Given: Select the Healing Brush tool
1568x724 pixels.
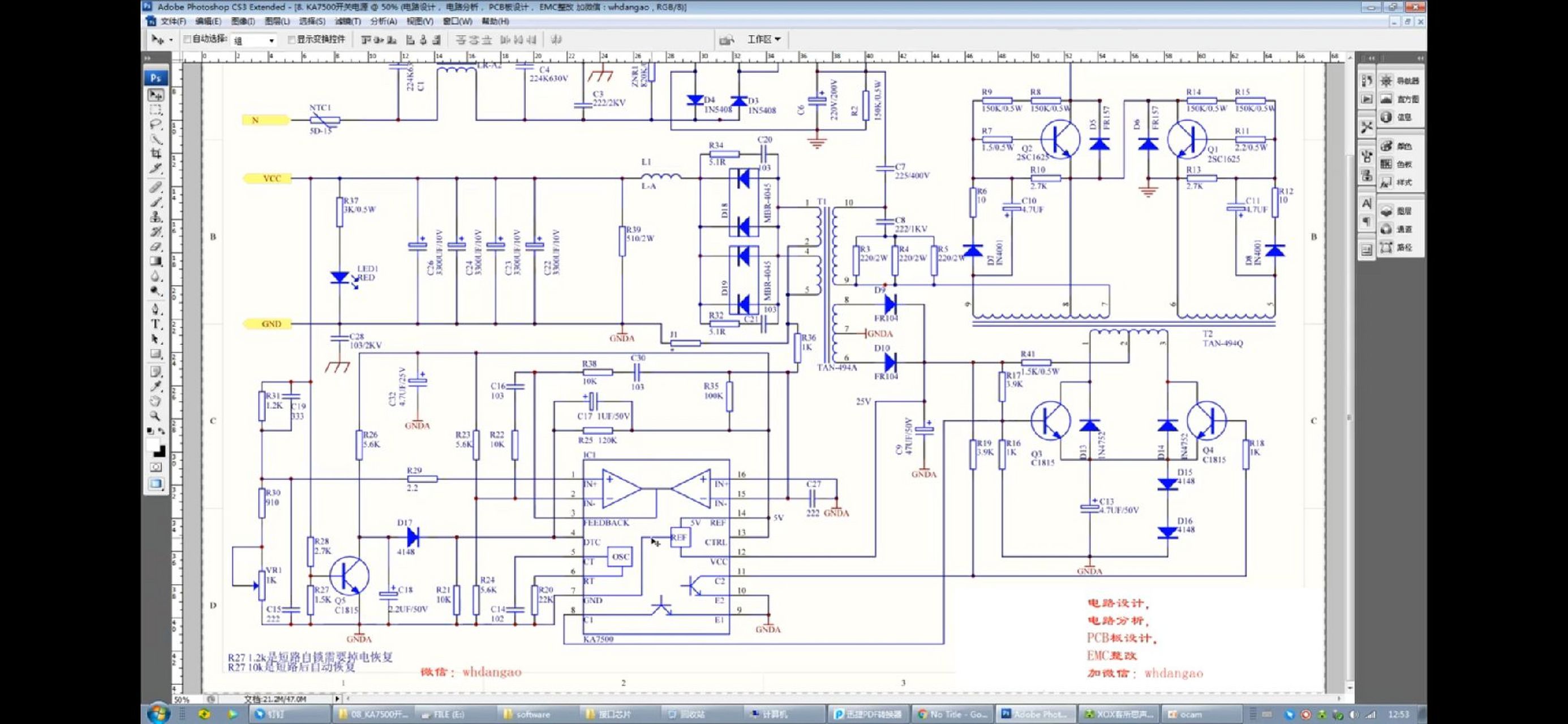Looking at the screenshot, I should [x=156, y=187].
